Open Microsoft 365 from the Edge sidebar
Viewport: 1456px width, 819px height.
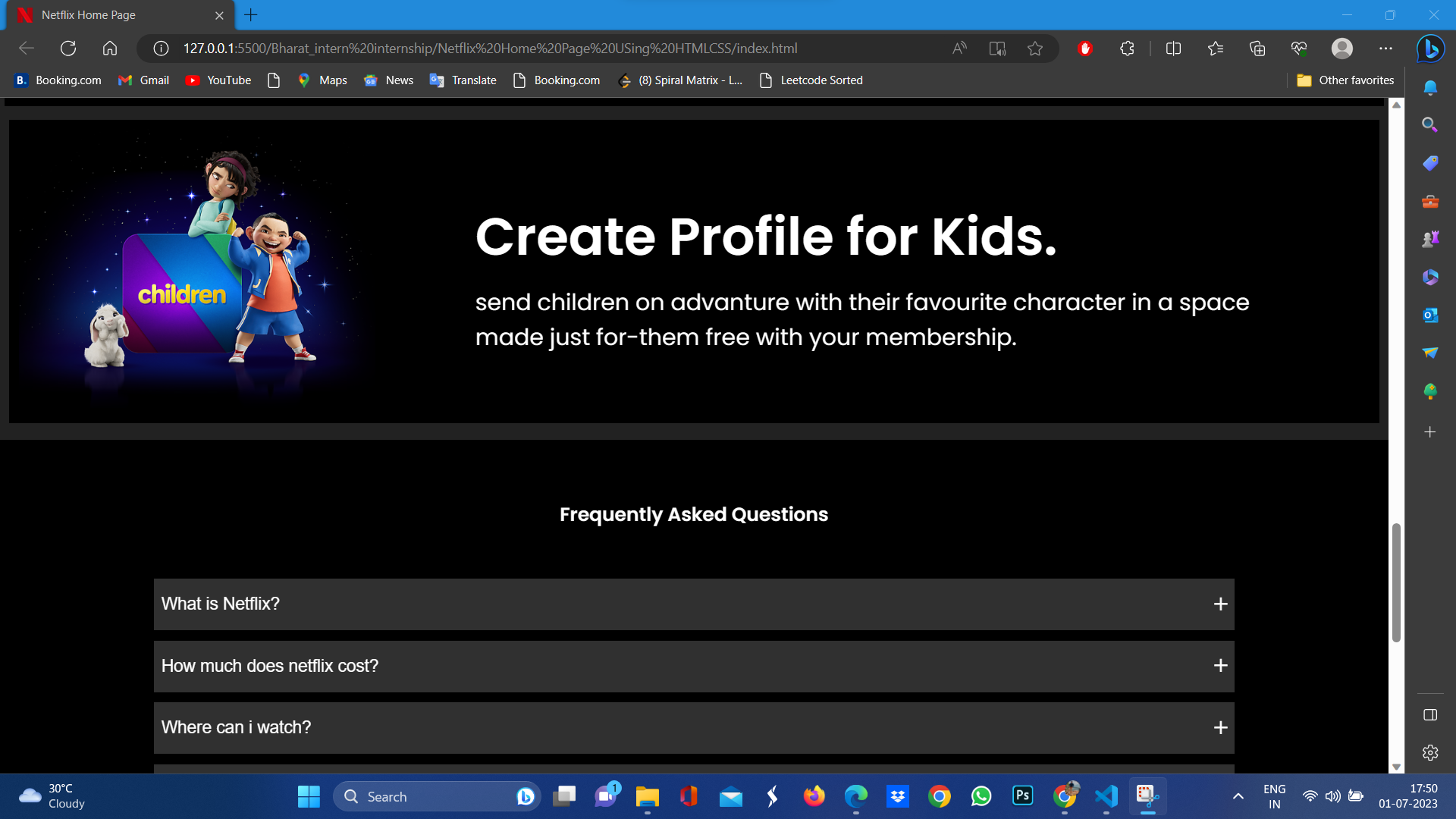pos(1430,277)
